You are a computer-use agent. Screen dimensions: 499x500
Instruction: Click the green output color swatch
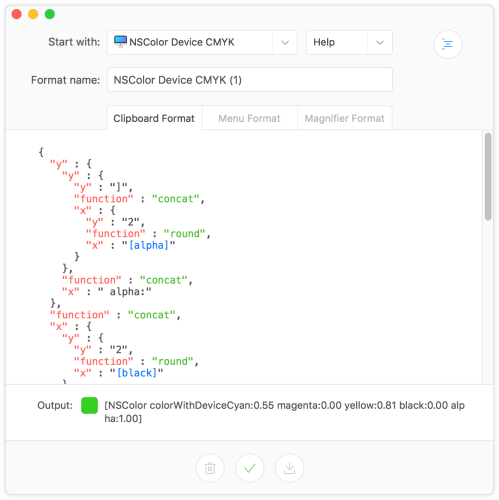pos(89,405)
